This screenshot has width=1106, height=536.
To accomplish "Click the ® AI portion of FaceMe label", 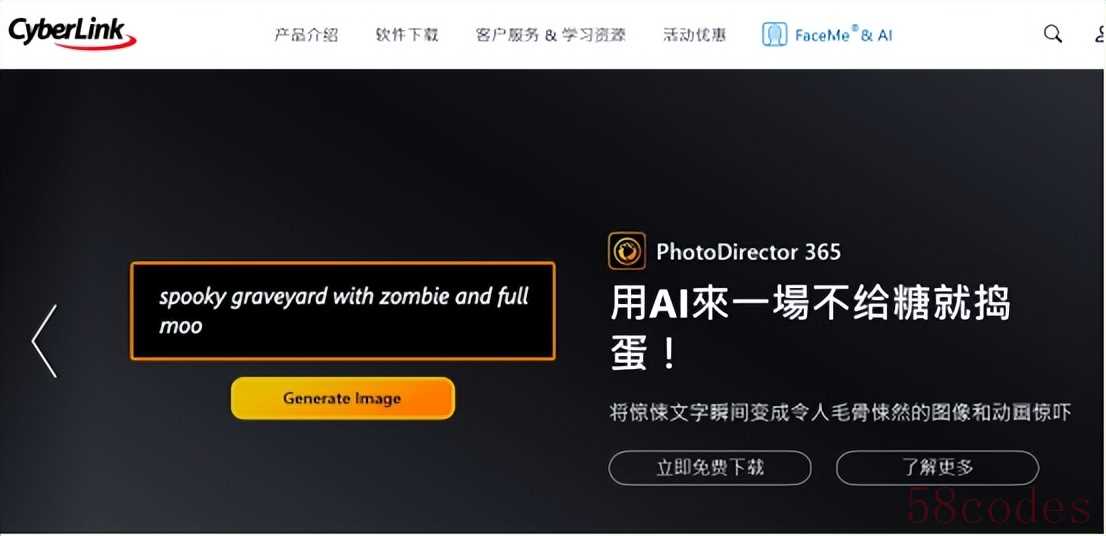I will coord(872,33).
